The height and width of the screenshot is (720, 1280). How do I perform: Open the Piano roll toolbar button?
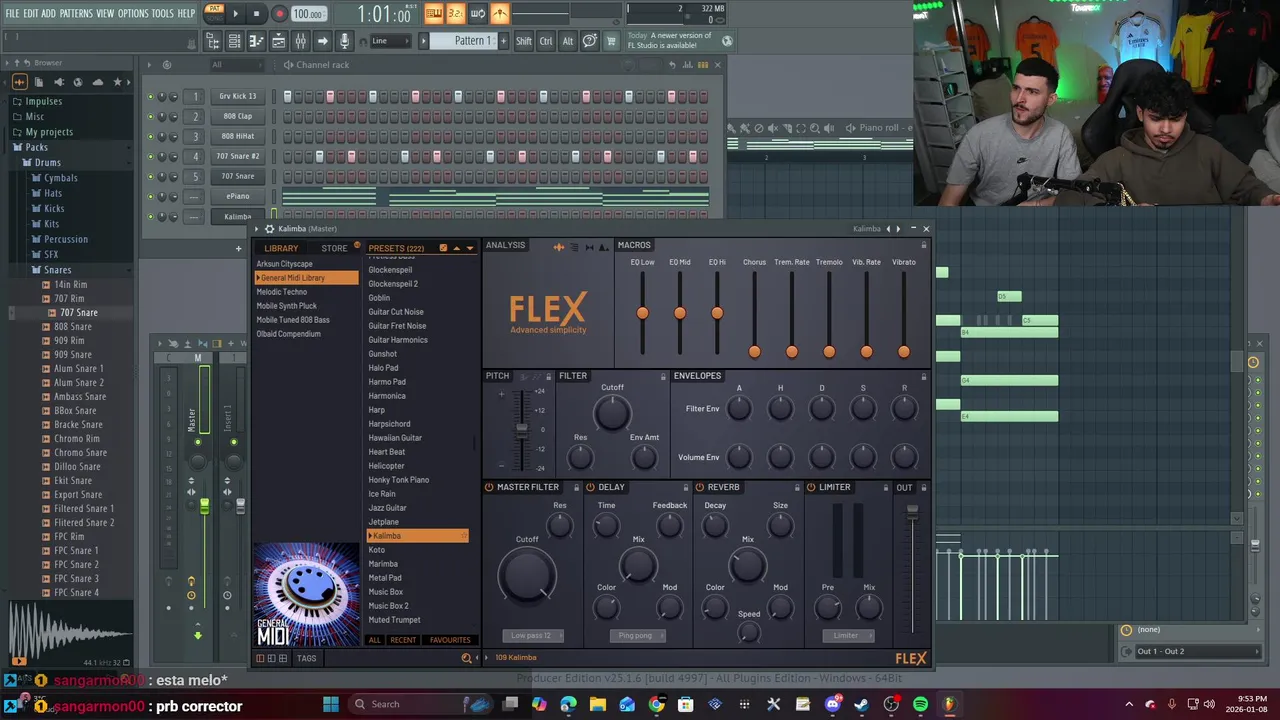[256, 41]
